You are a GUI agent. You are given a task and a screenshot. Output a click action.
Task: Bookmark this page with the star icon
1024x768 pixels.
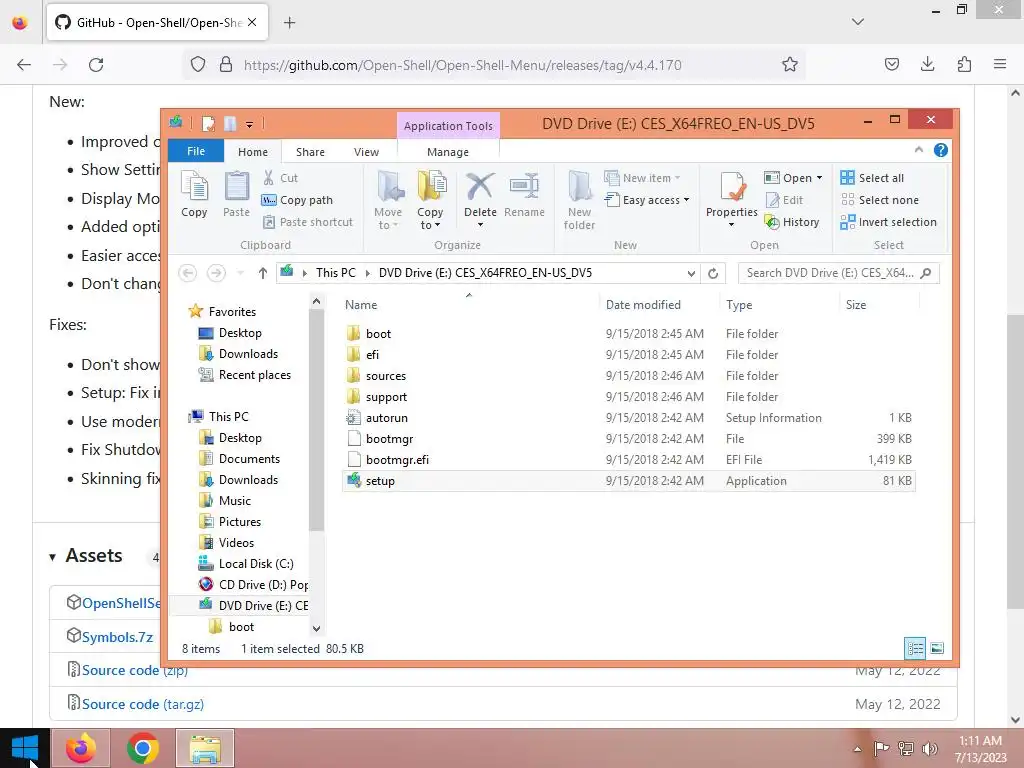[x=790, y=65]
